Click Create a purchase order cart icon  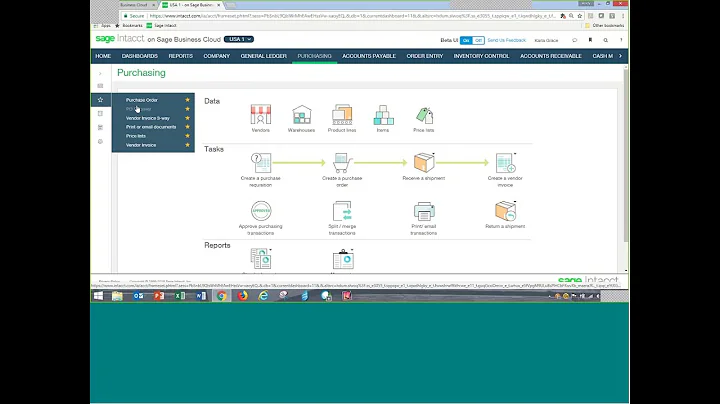click(342, 163)
